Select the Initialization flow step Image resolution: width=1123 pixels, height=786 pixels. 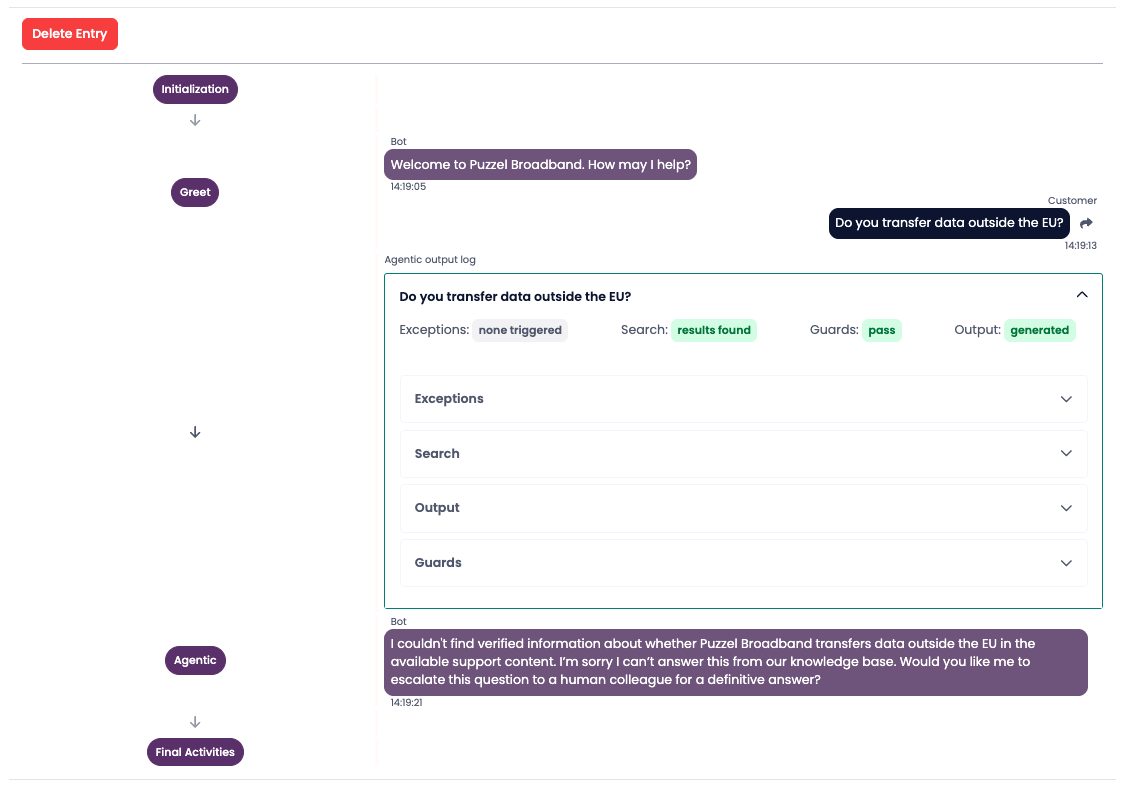(x=195, y=89)
